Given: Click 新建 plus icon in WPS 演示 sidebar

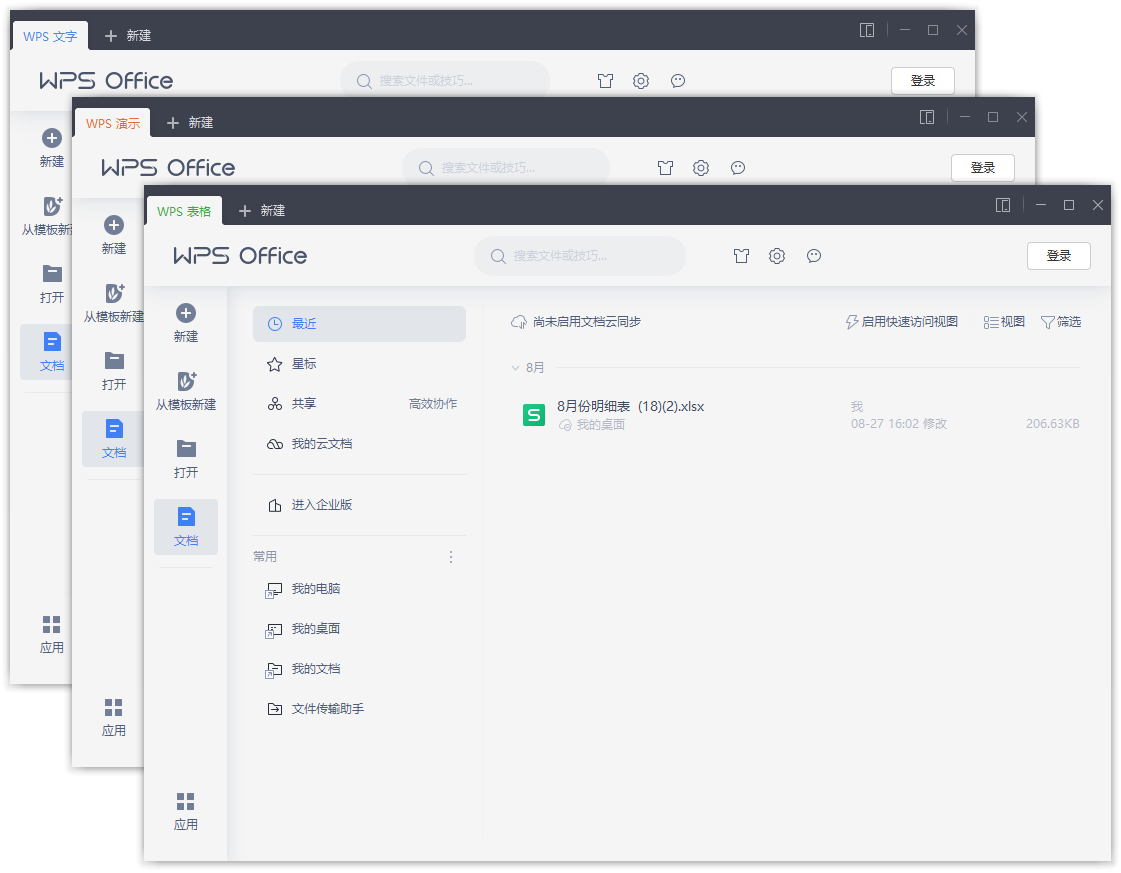Looking at the screenshot, I should tap(114, 225).
